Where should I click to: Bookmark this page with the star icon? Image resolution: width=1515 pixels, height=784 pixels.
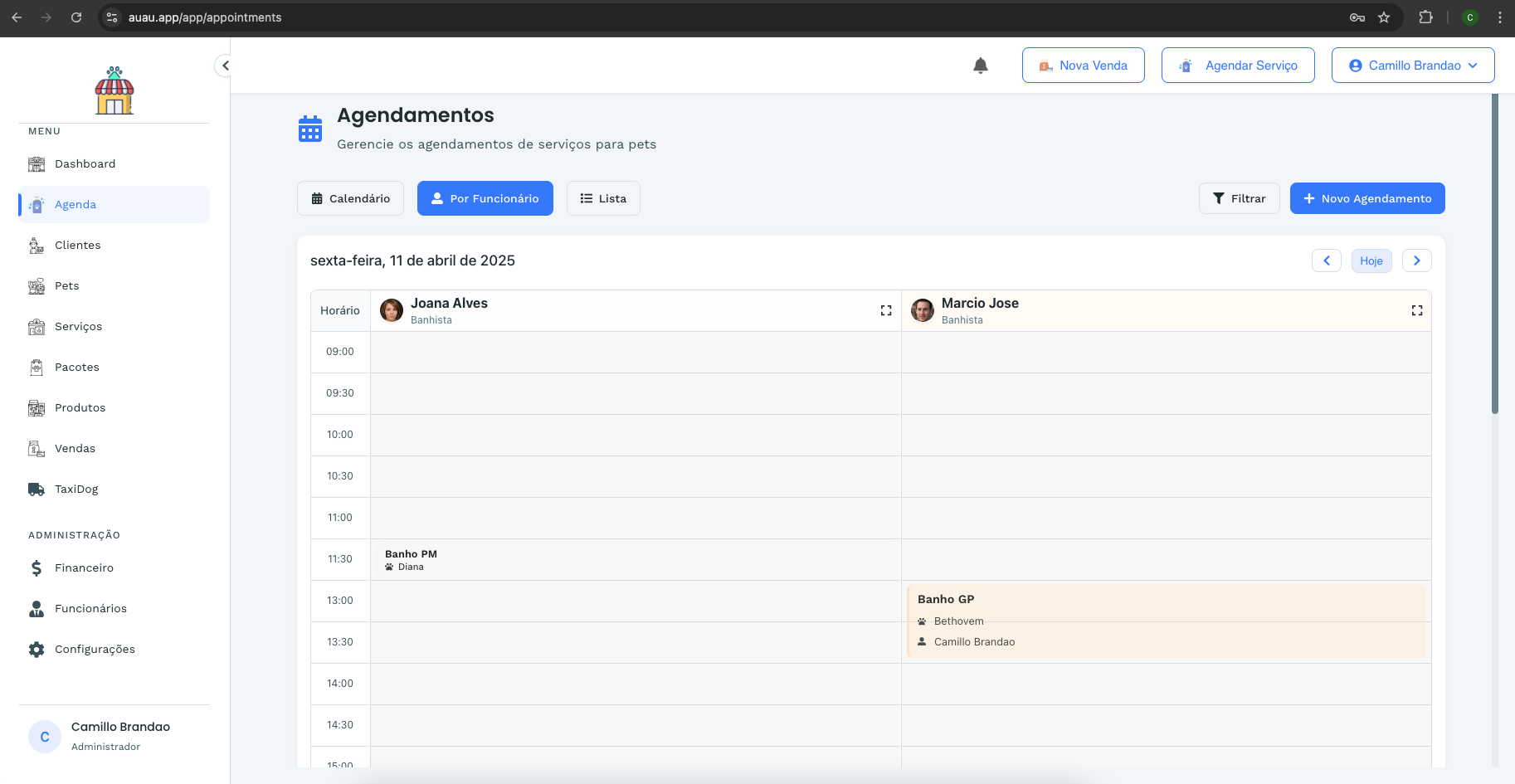tap(1384, 17)
